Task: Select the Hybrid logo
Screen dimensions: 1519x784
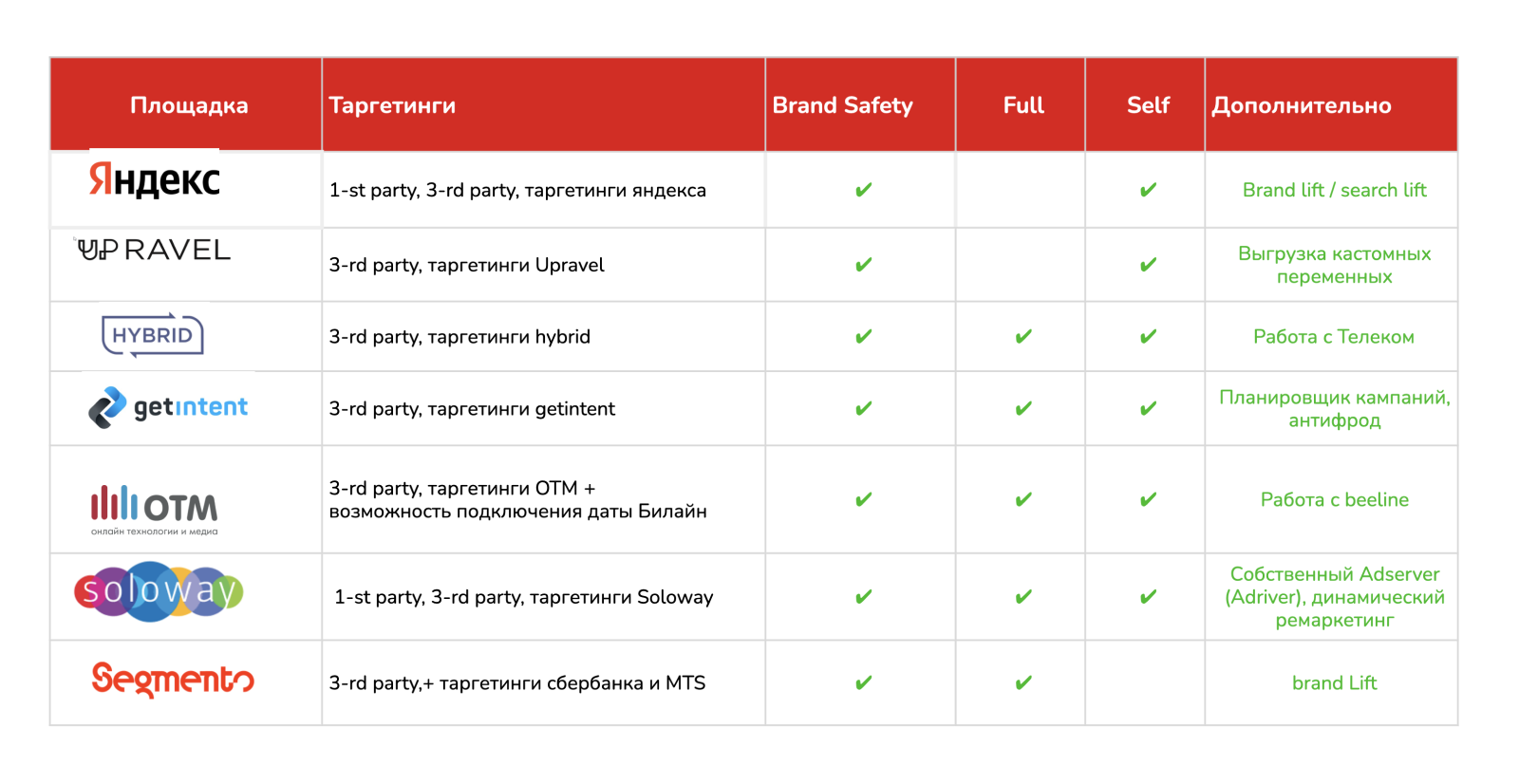Action: click(x=153, y=335)
